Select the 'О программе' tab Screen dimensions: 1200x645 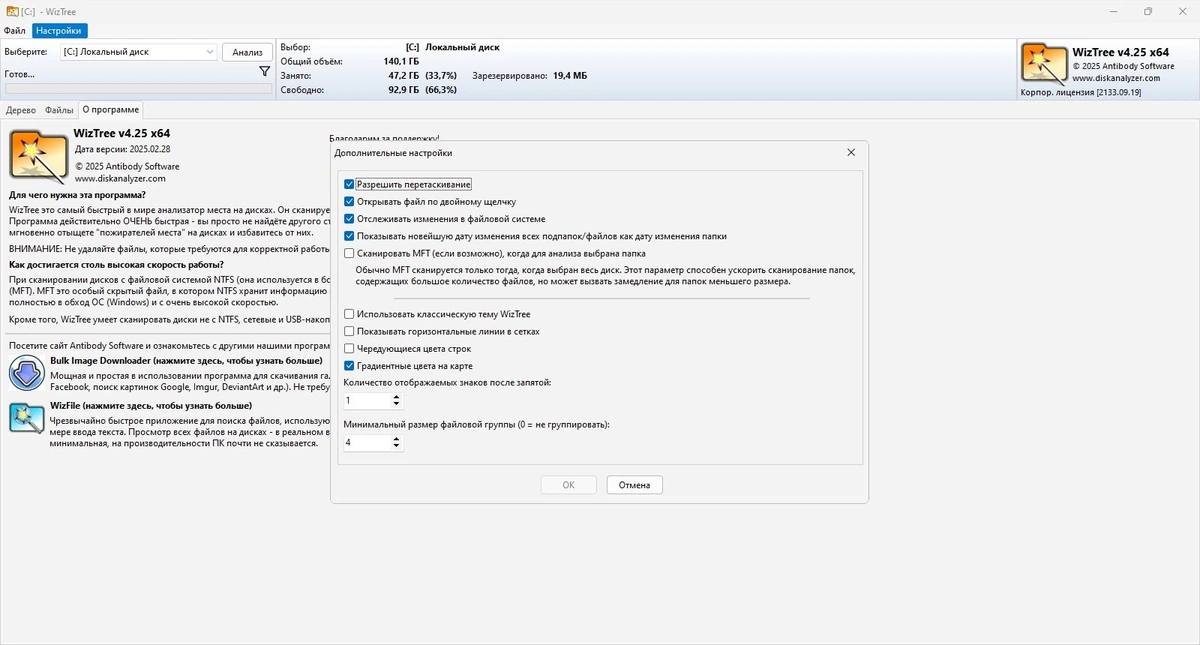click(x=110, y=110)
